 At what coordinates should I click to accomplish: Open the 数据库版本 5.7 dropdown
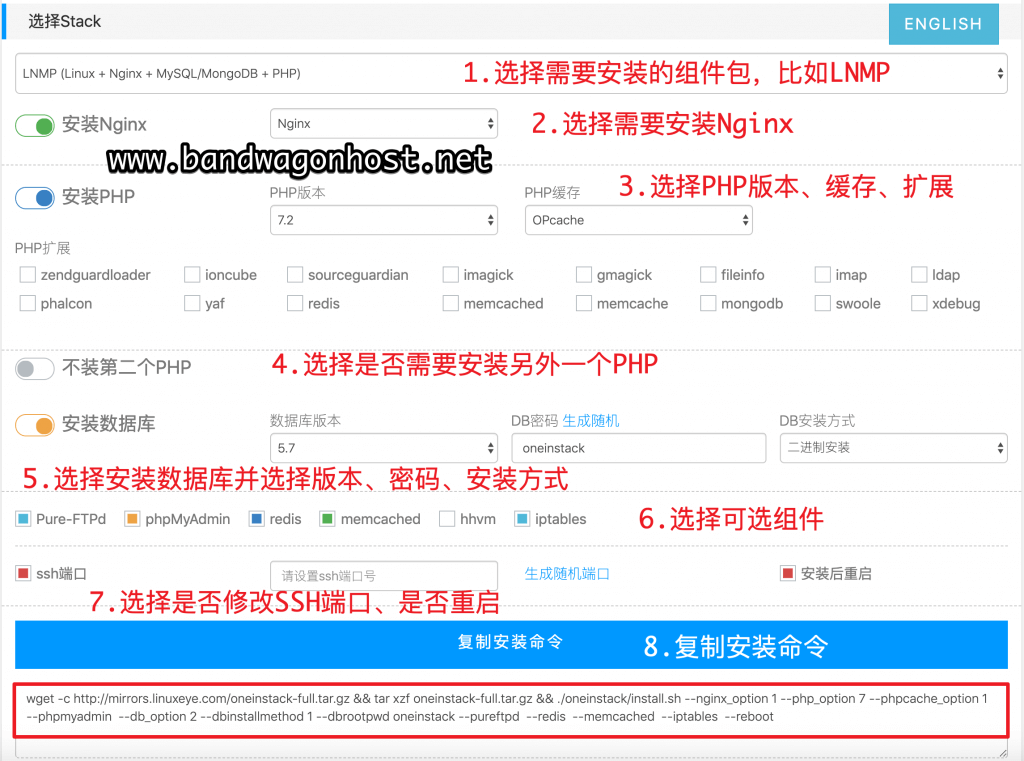[383, 448]
